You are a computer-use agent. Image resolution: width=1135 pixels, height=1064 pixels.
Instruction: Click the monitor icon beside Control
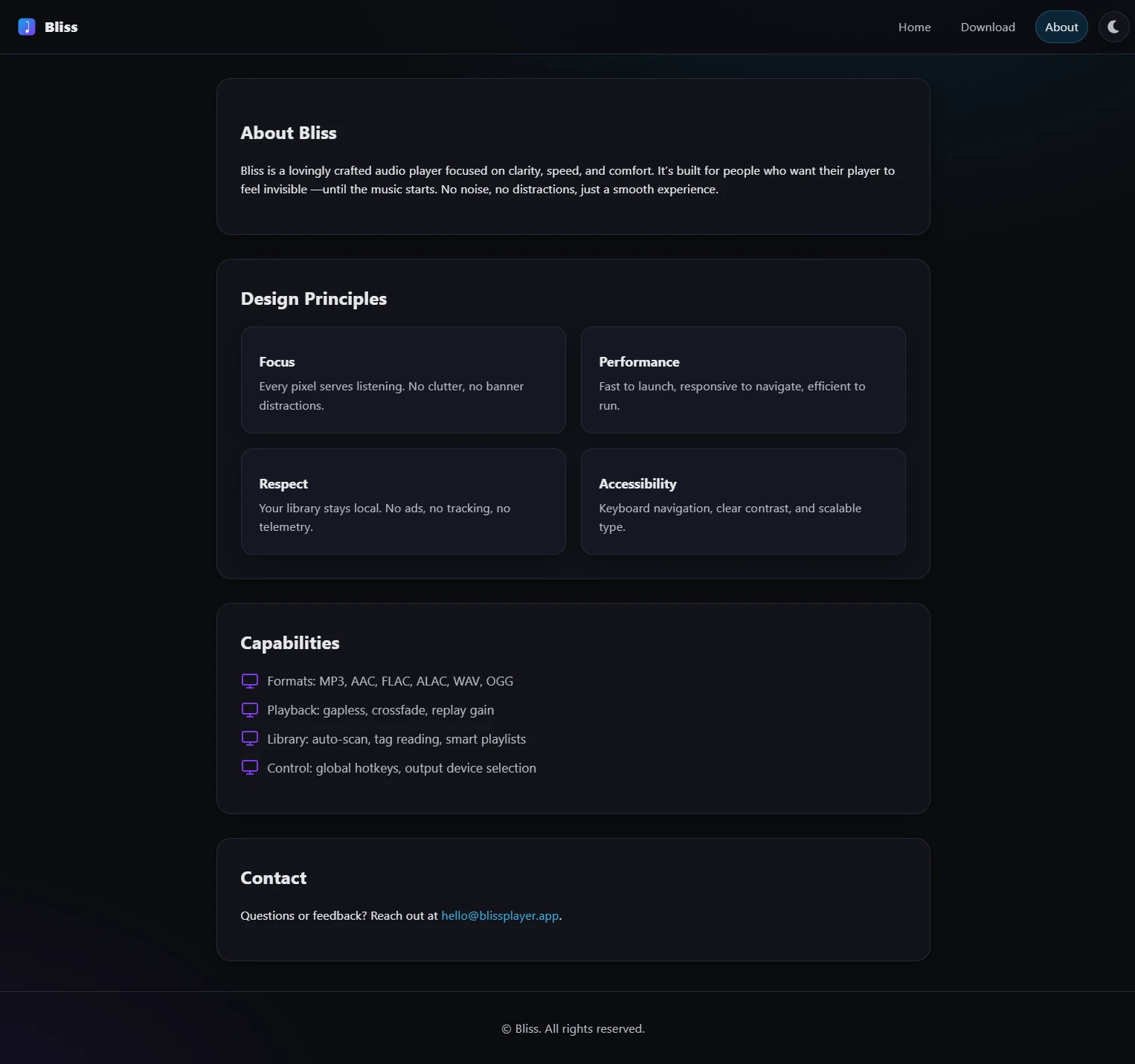250,767
